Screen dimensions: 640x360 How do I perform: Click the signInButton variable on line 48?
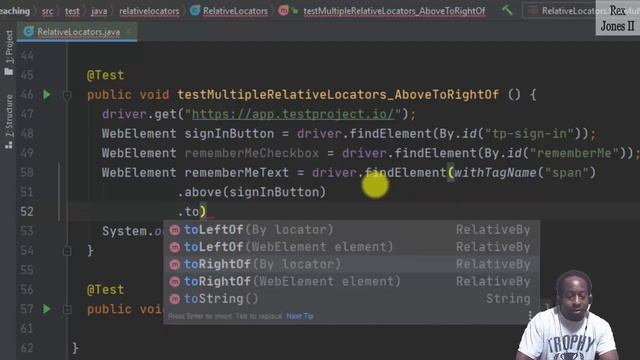pyautogui.click(x=229, y=134)
